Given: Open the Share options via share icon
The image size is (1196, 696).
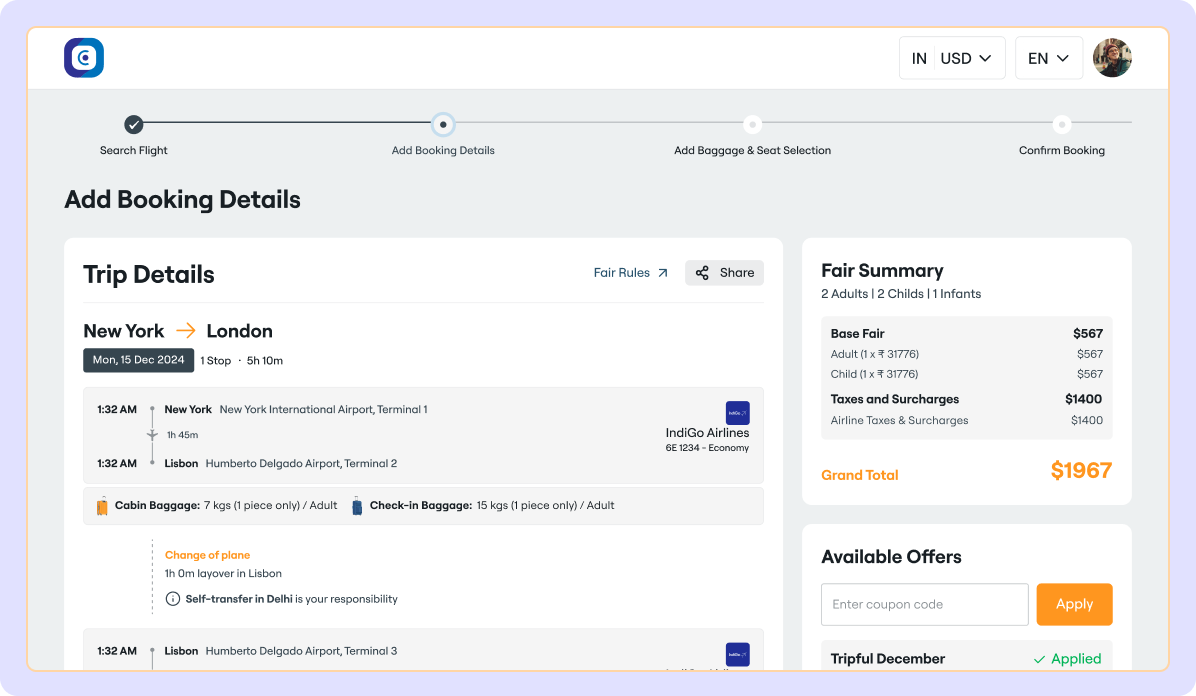Looking at the screenshot, I should [x=703, y=272].
